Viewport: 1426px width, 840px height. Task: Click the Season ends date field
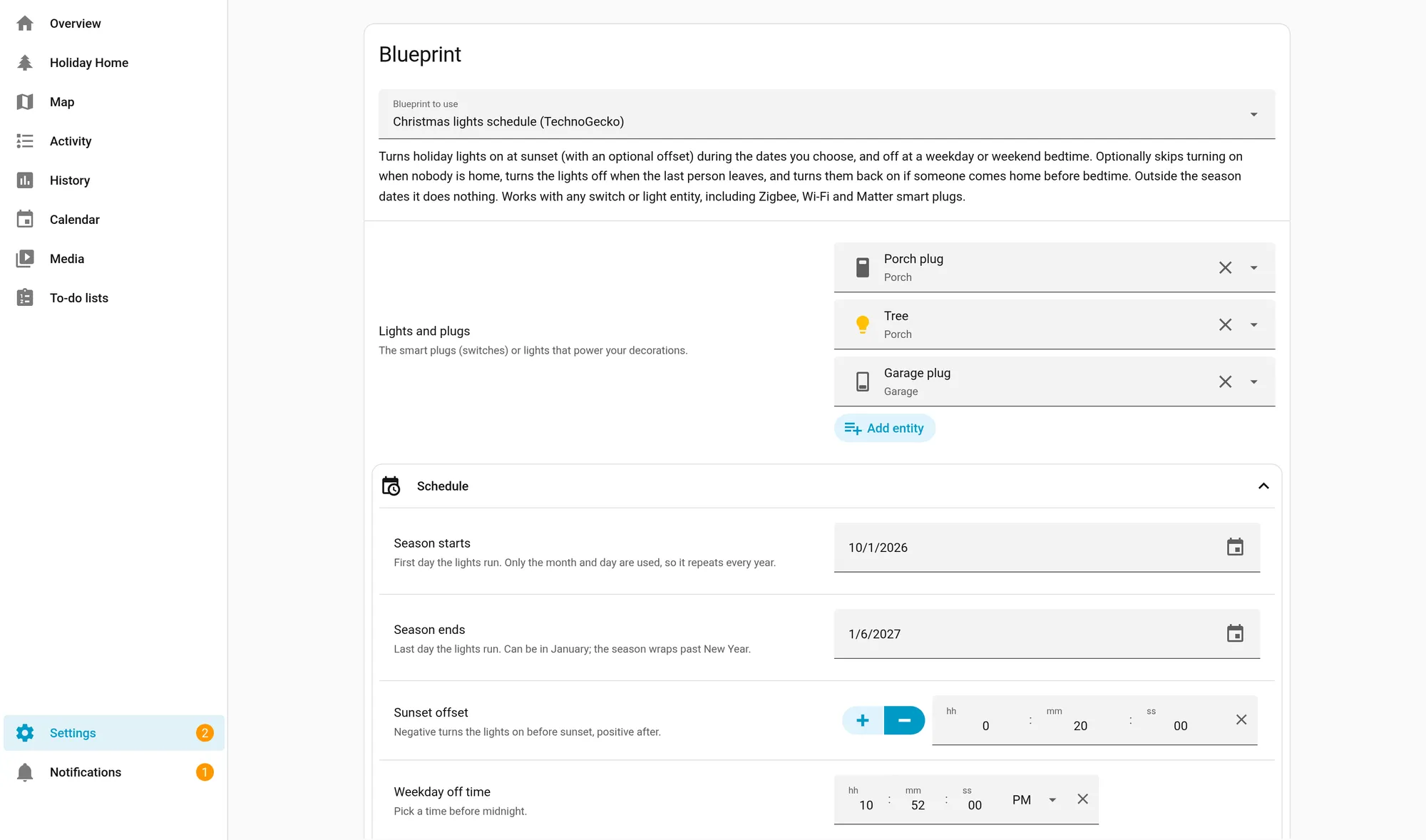[1047, 634]
